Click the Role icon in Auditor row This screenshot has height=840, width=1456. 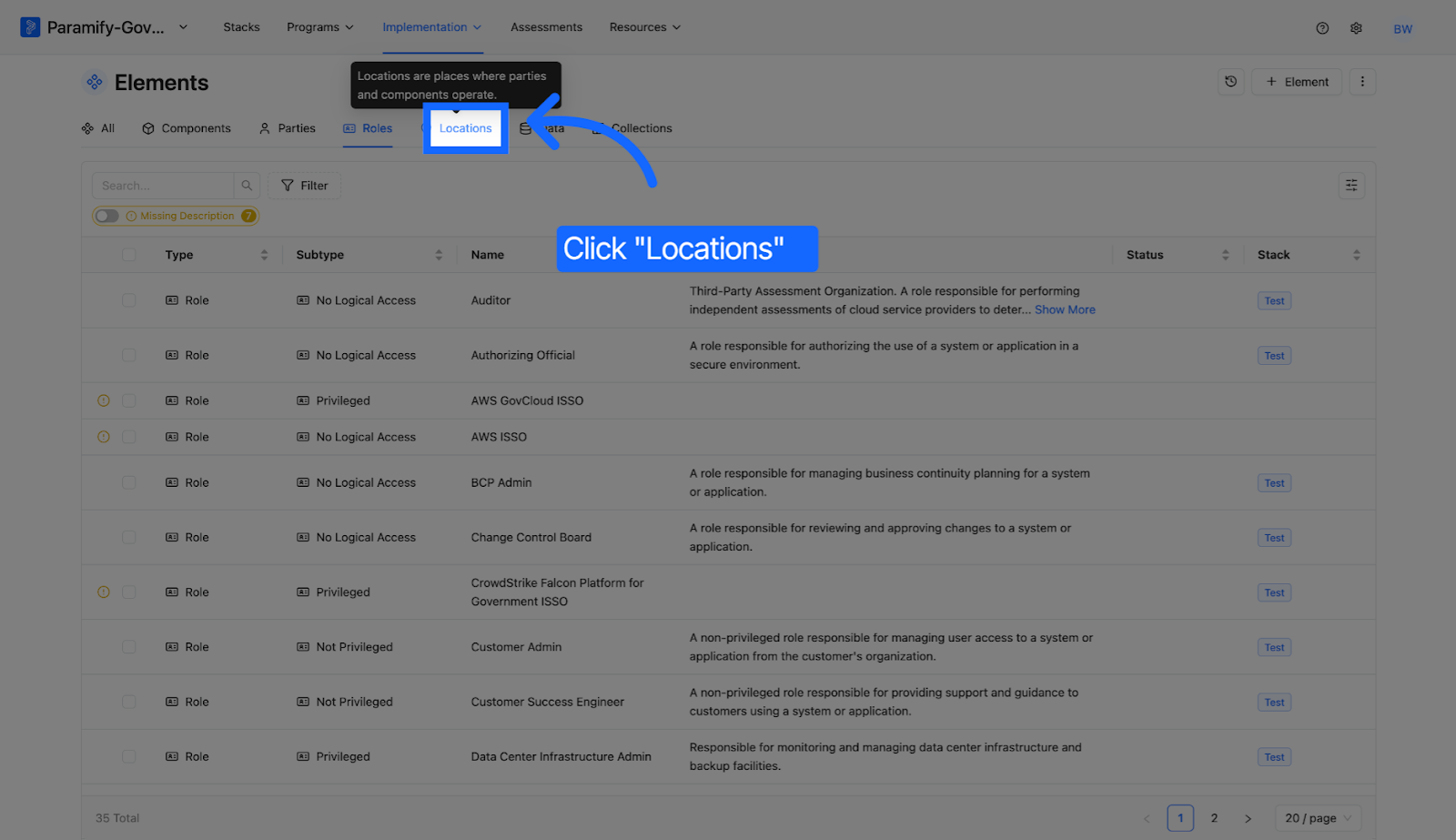pos(172,300)
